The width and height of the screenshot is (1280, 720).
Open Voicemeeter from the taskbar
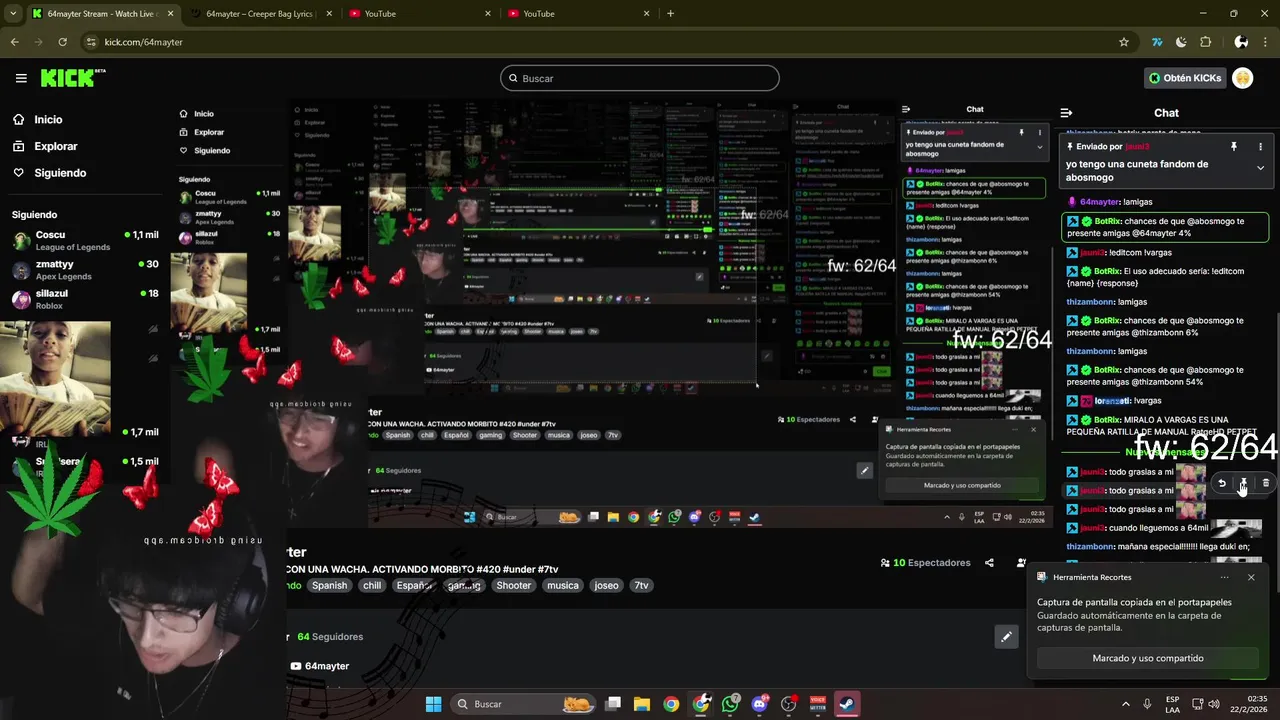point(818,704)
